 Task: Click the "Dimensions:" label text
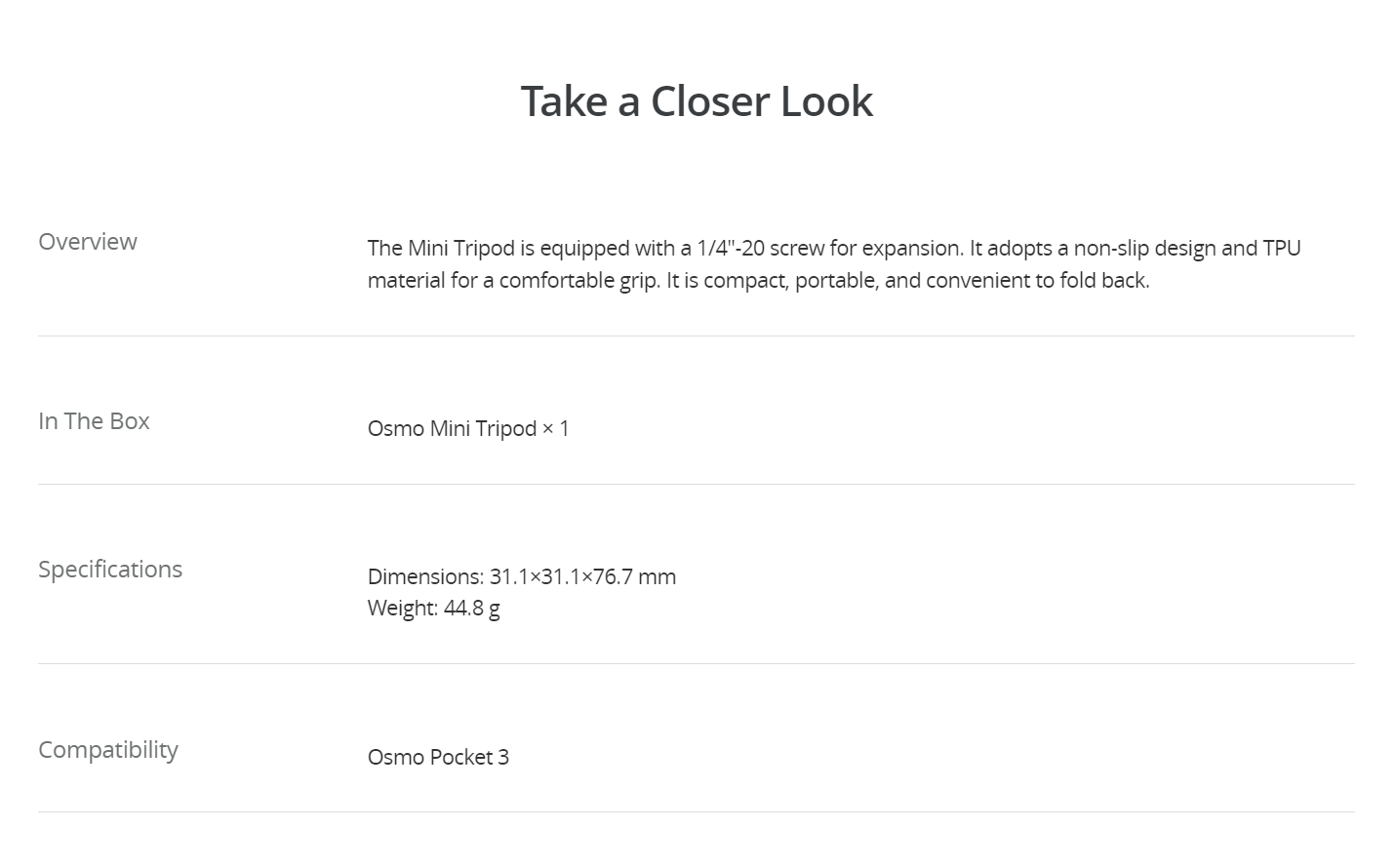click(426, 576)
